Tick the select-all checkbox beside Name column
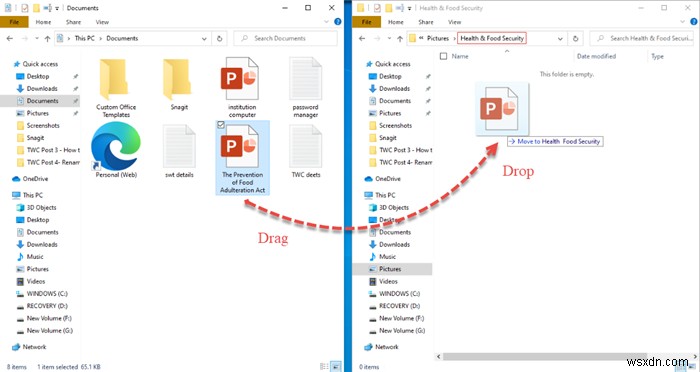 pyautogui.click(x=443, y=56)
